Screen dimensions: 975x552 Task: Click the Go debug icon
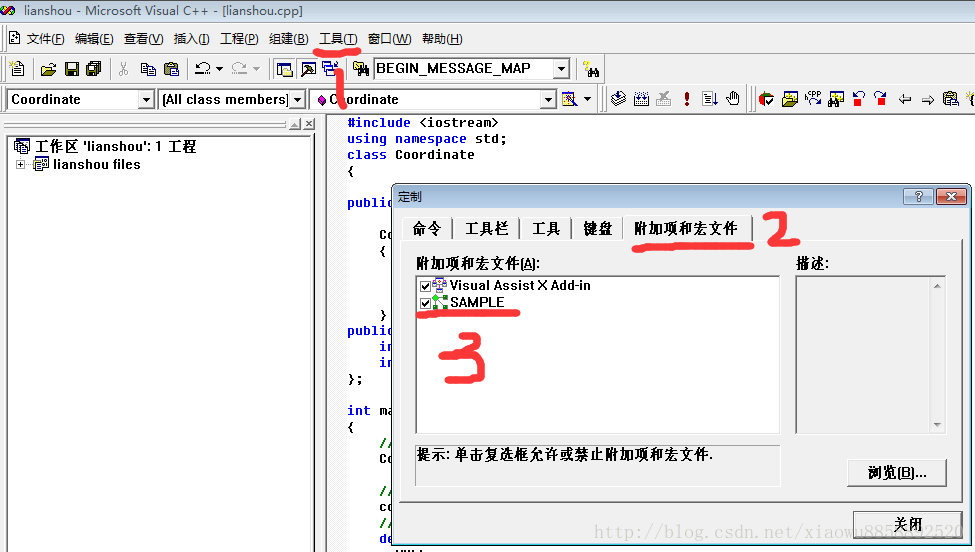coord(709,99)
